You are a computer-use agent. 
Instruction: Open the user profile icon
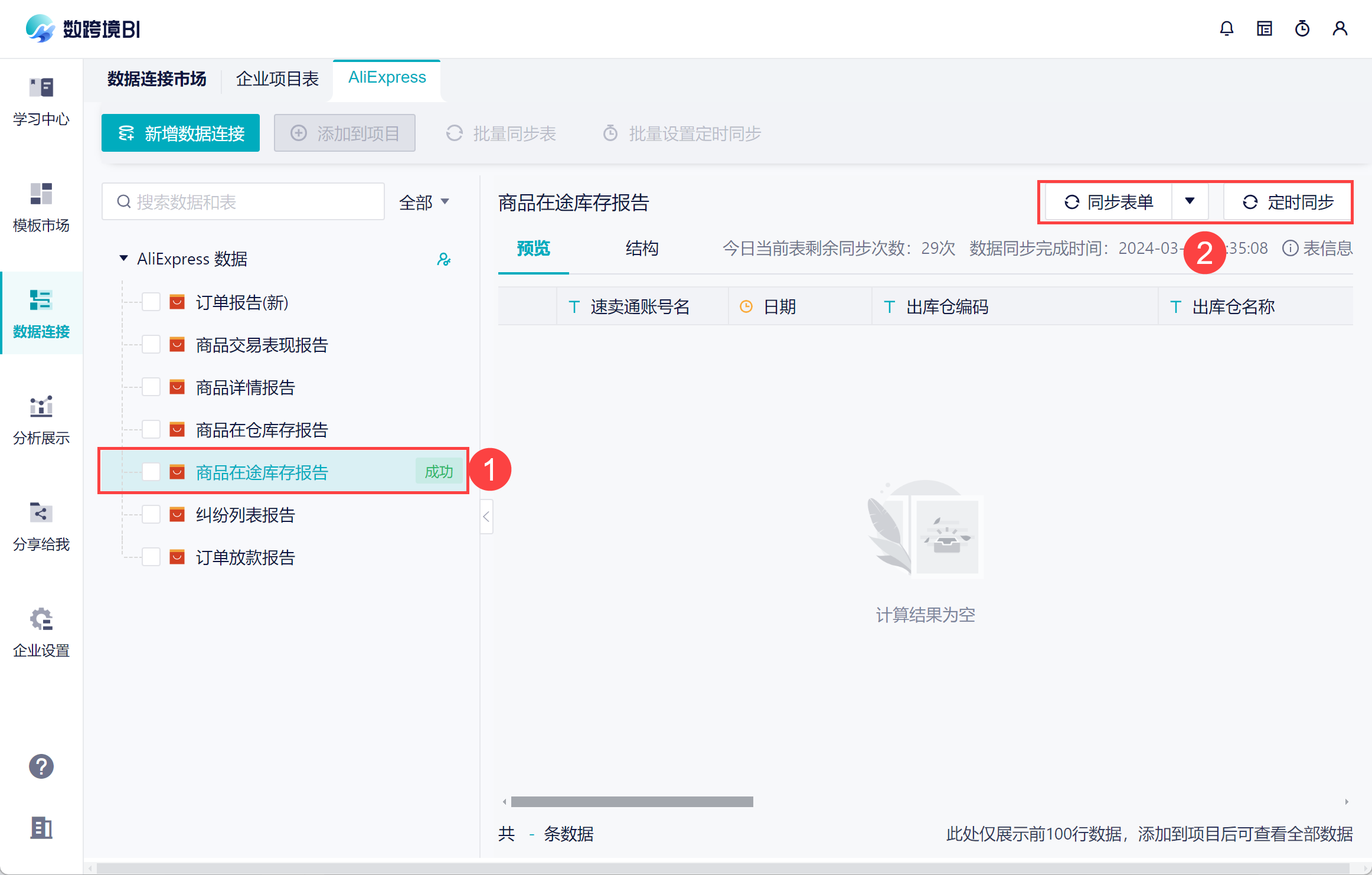tap(1340, 28)
